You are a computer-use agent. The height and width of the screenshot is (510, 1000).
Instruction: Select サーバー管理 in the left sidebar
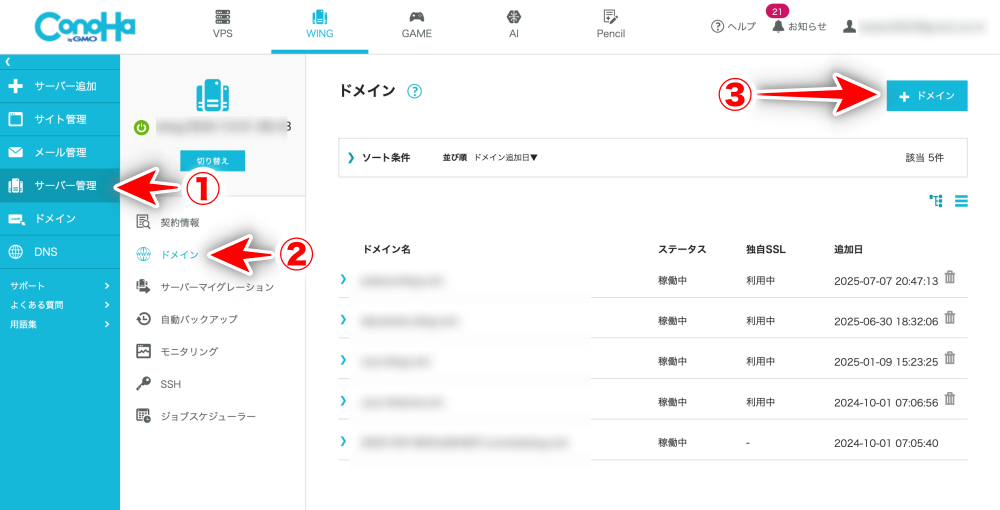60,185
